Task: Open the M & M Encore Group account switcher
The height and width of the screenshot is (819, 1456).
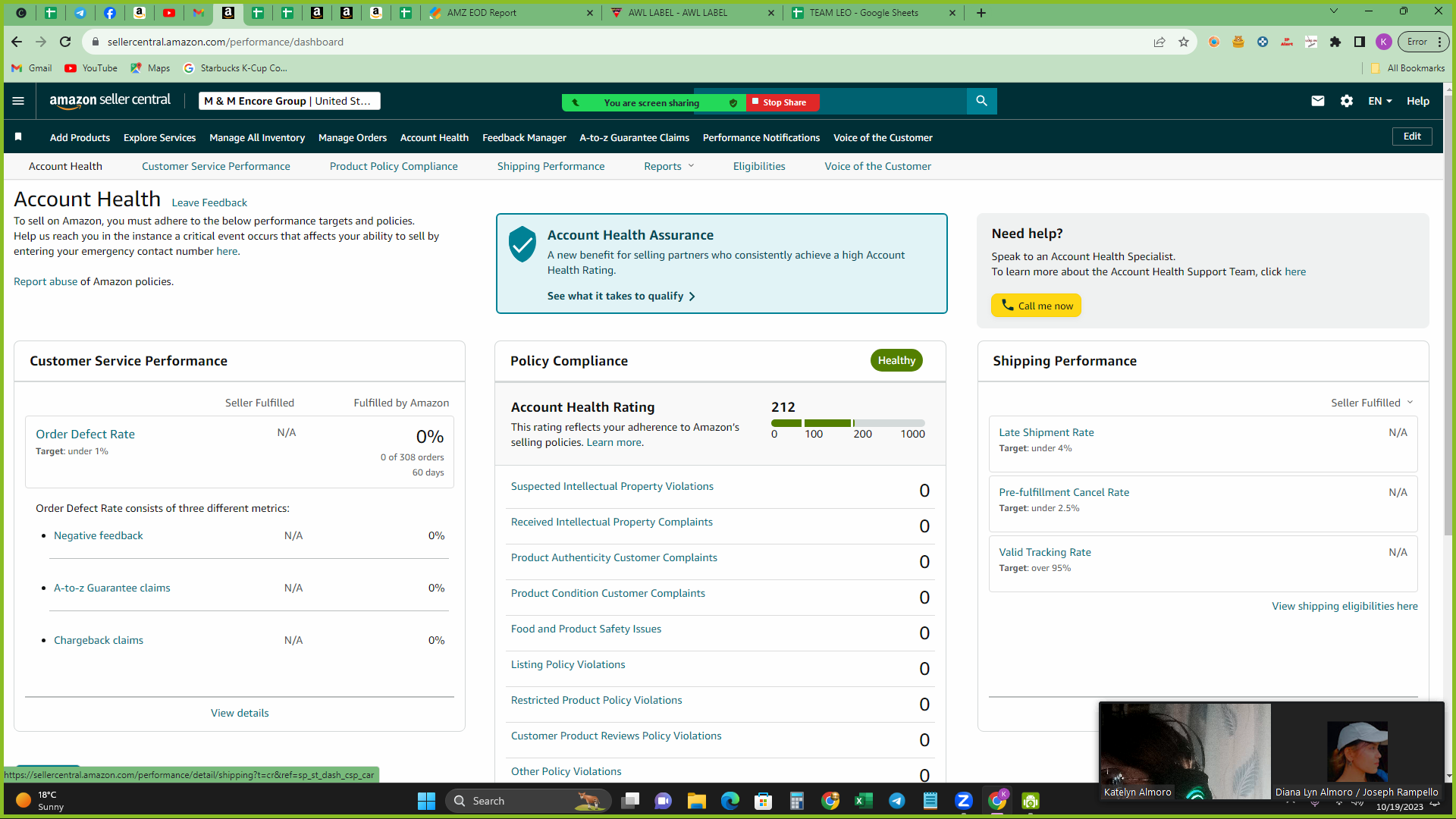Action: pyautogui.click(x=290, y=101)
